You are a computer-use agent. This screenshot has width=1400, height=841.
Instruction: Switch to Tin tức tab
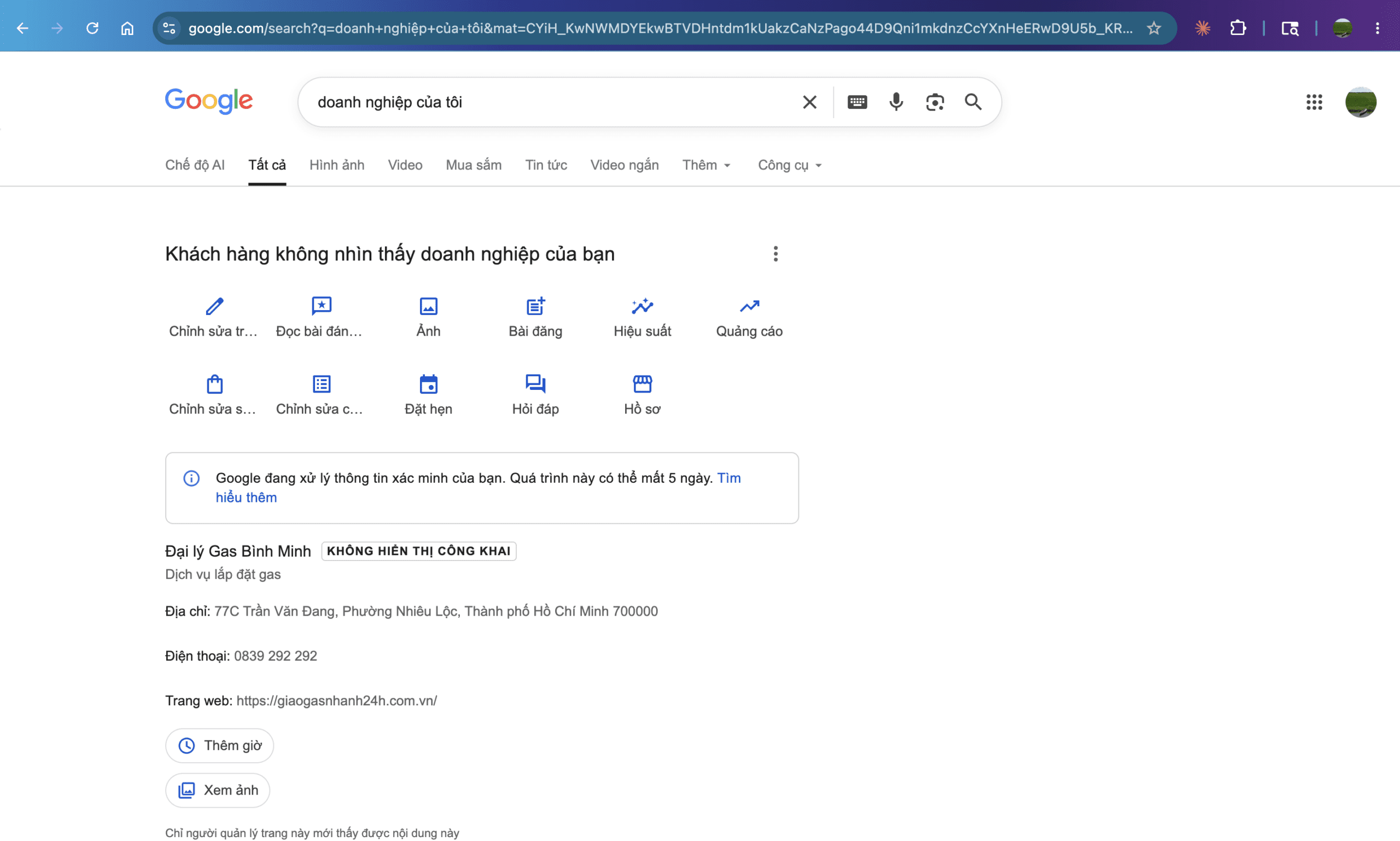click(x=545, y=165)
